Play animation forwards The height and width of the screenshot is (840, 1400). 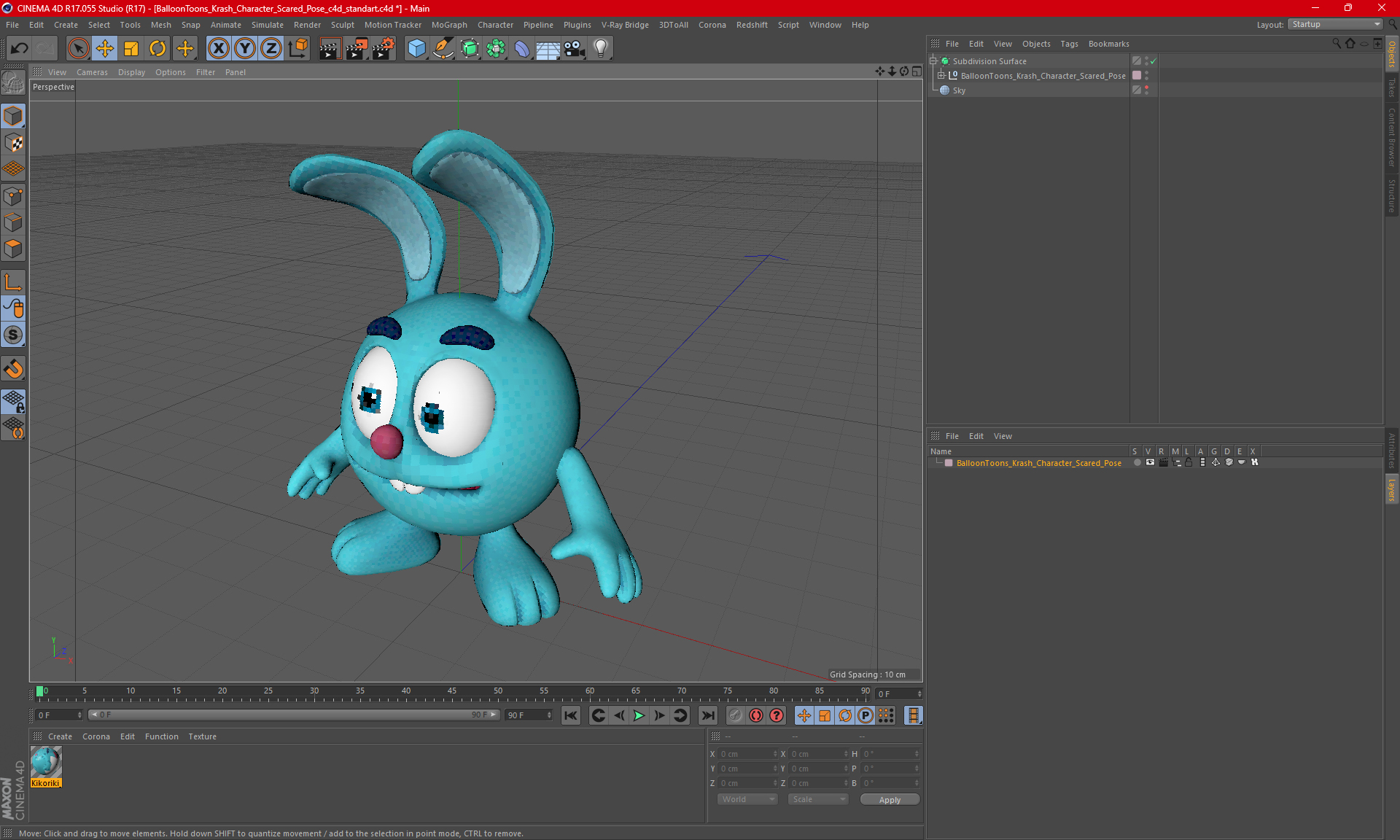tap(639, 715)
